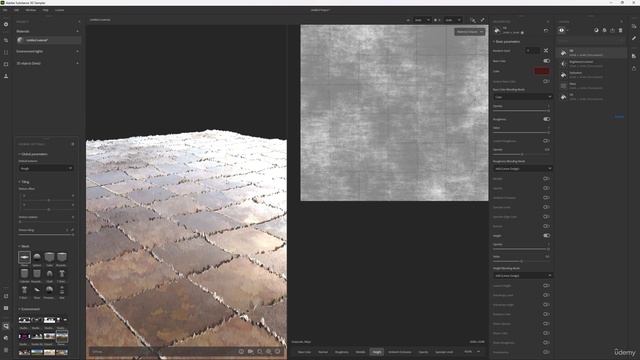Open the Base Color Blending Mode dropdown
Viewport: 640px width, 360px height.
coord(522,97)
